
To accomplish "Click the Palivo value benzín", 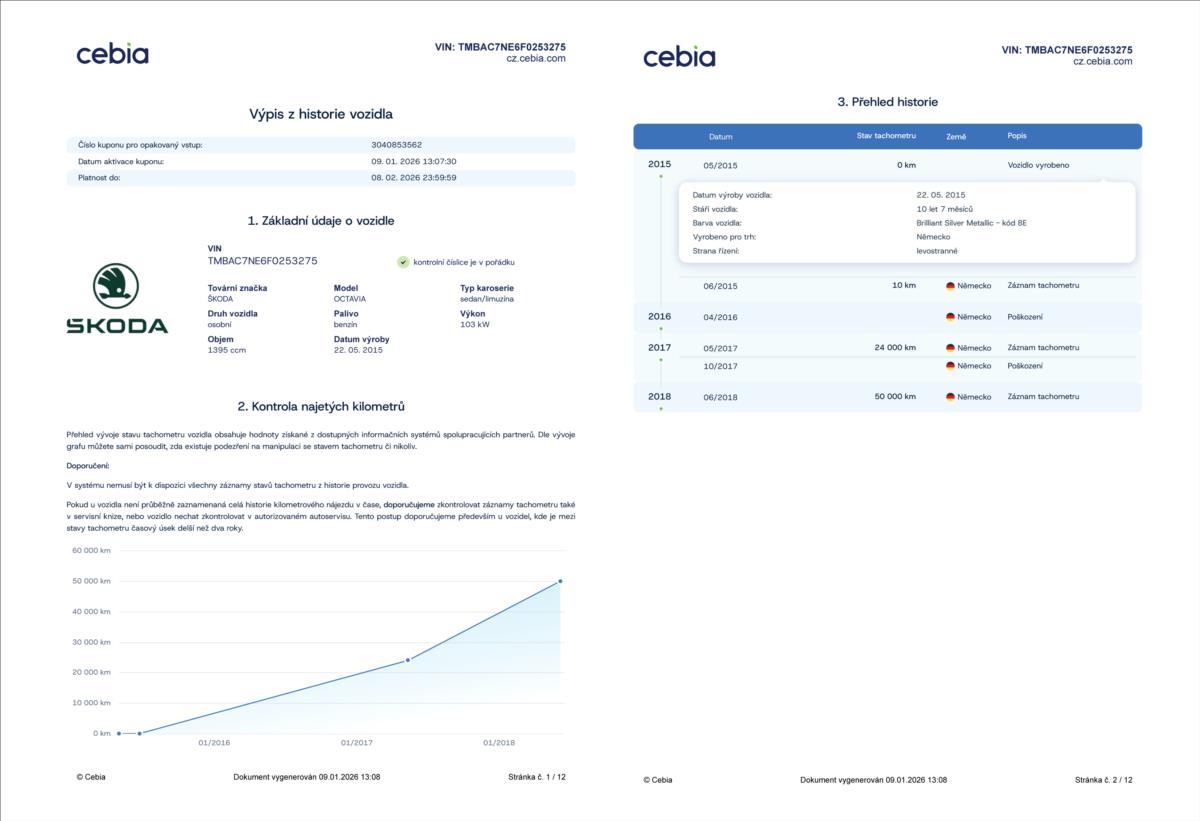I will pyautogui.click(x=345, y=324).
